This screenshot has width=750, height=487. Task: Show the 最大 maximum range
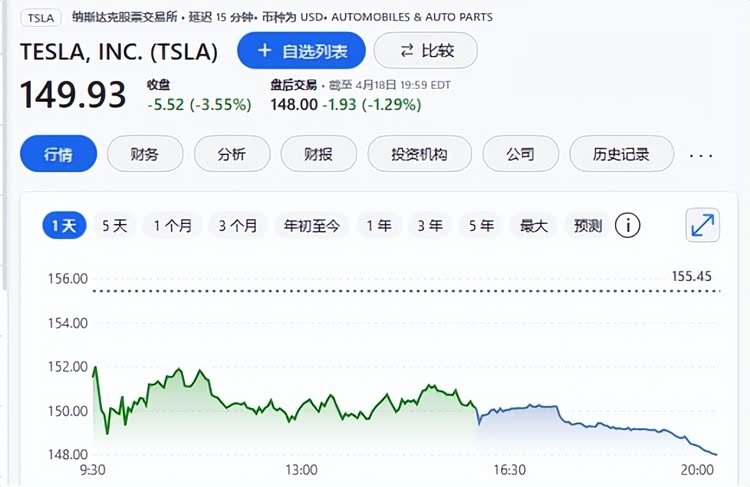tap(533, 225)
